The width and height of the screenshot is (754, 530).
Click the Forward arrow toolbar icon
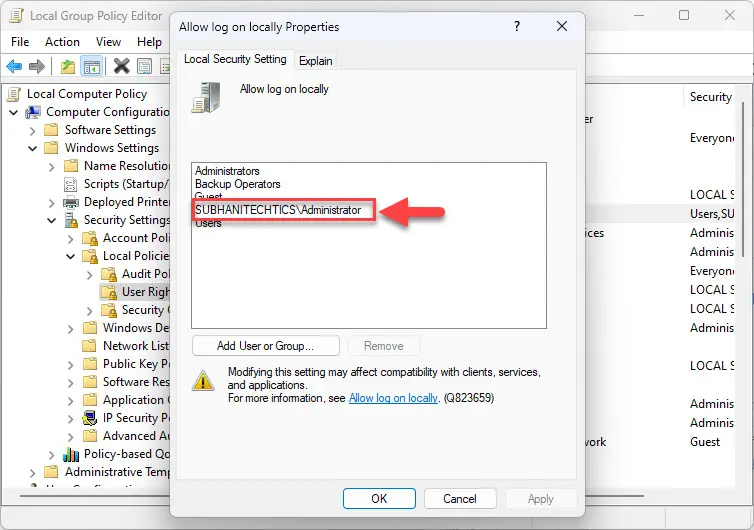point(37,66)
